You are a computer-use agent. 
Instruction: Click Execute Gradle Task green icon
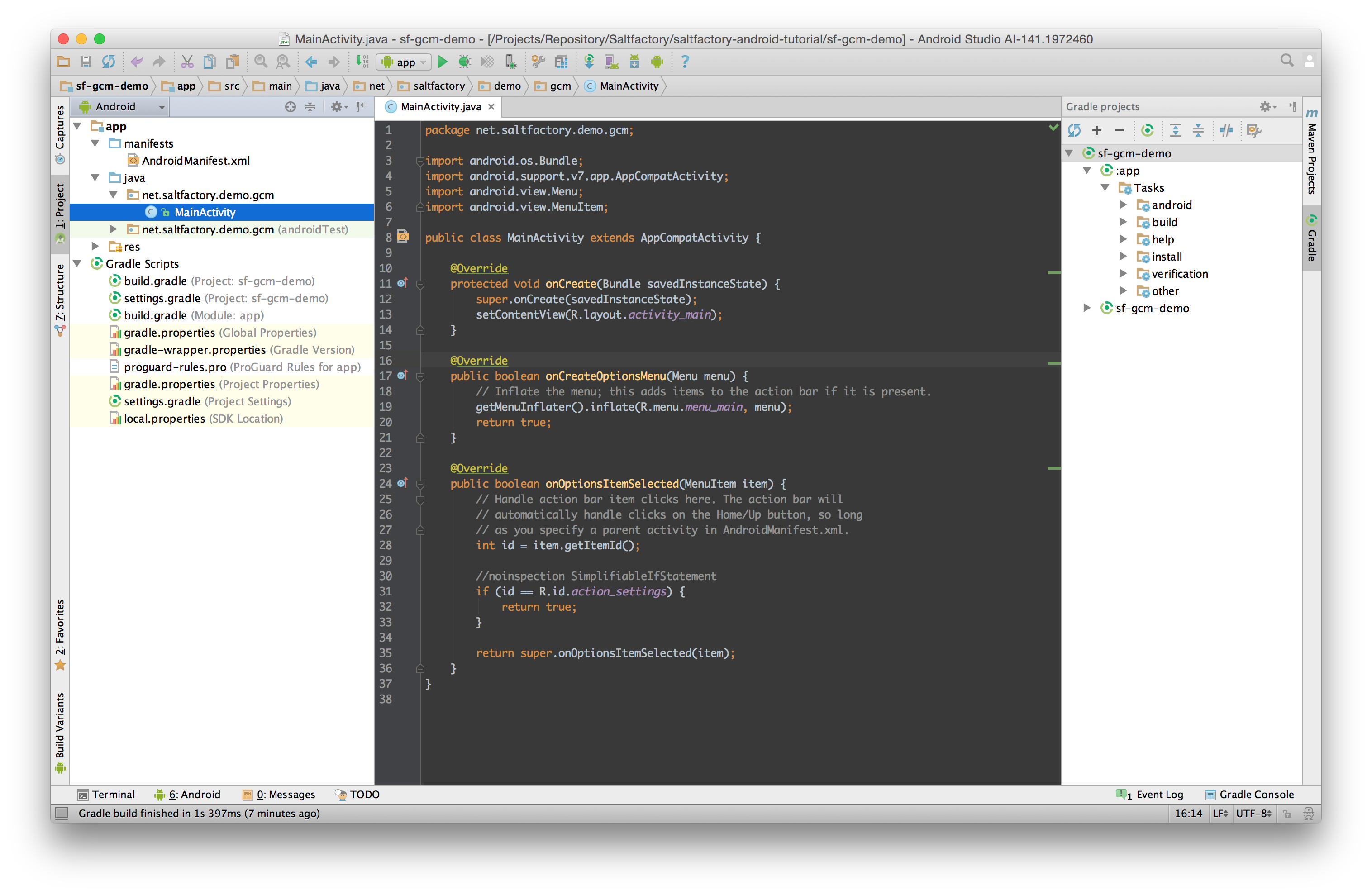(1147, 130)
